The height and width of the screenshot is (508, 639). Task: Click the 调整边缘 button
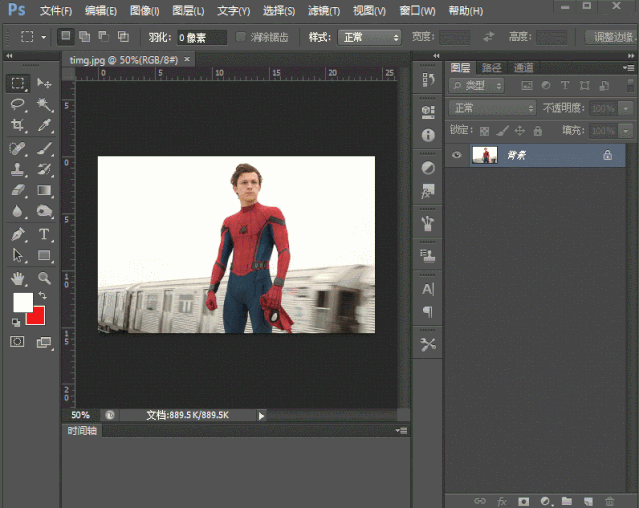coord(611,37)
